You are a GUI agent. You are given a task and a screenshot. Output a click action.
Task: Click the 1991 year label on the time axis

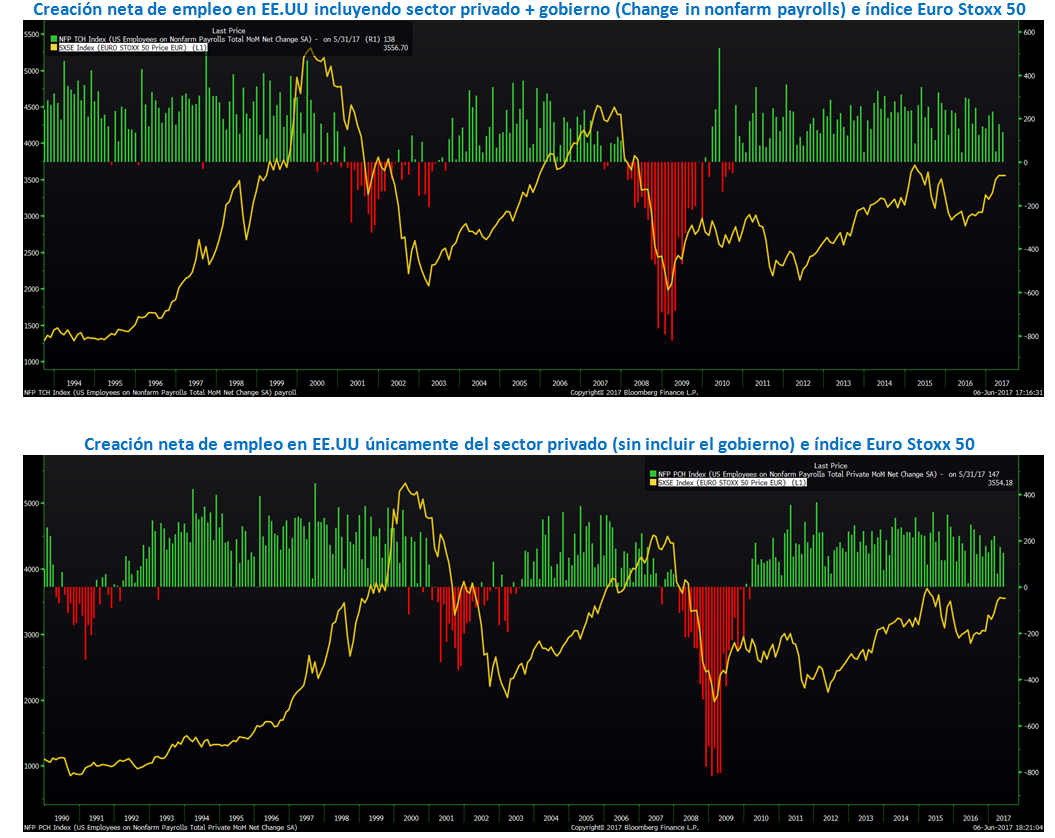pyautogui.click(x=96, y=818)
